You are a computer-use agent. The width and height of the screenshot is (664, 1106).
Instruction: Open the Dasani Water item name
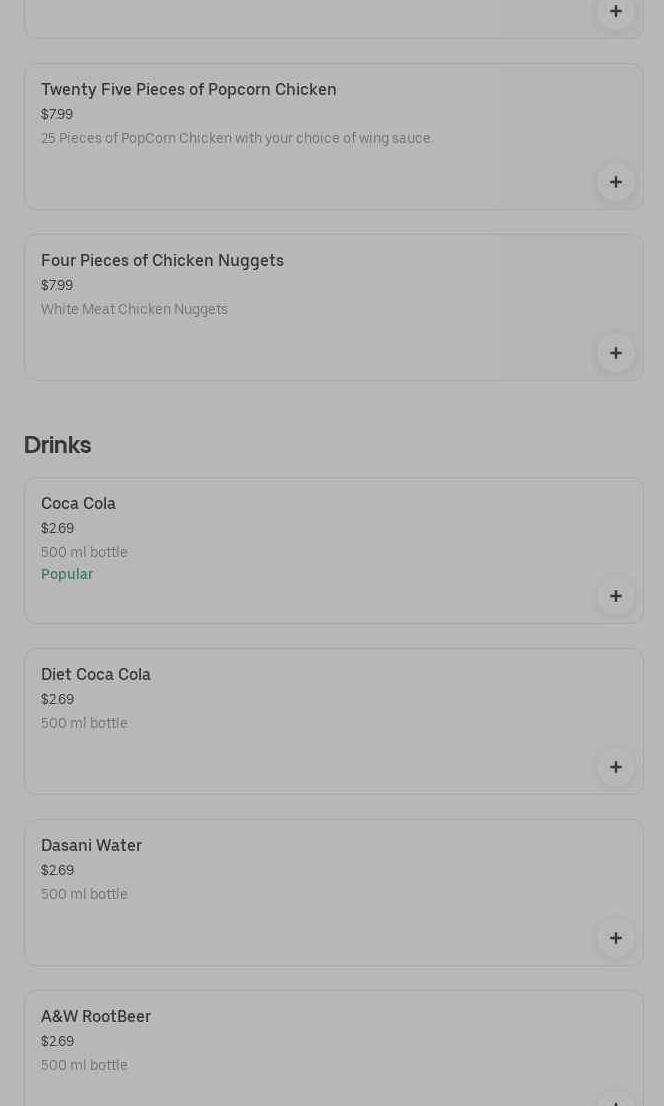click(x=91, y=846)
